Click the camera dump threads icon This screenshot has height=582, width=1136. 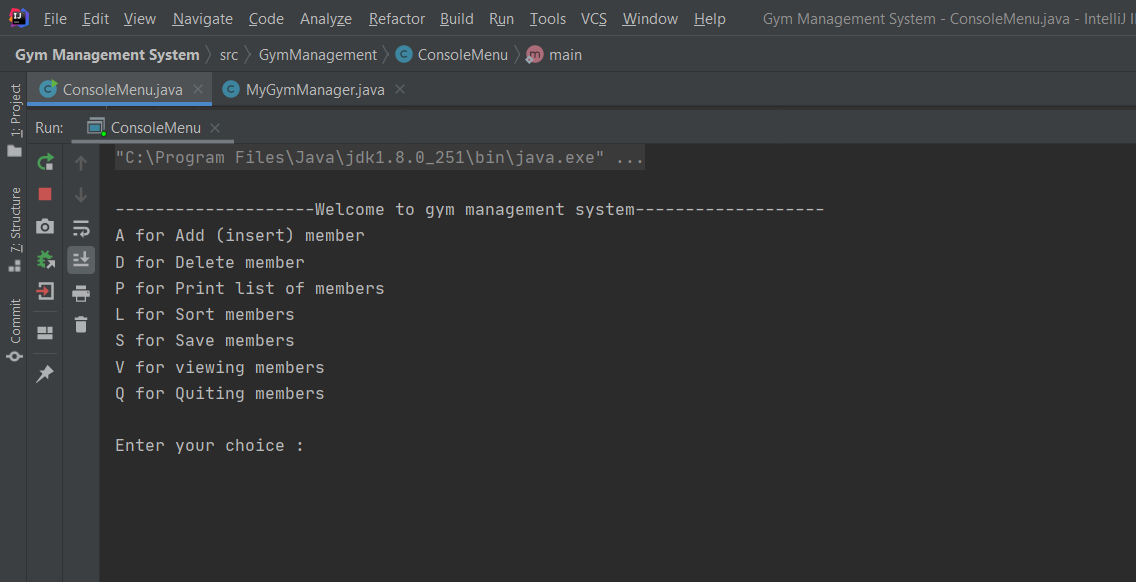click(x=45, y=226)
